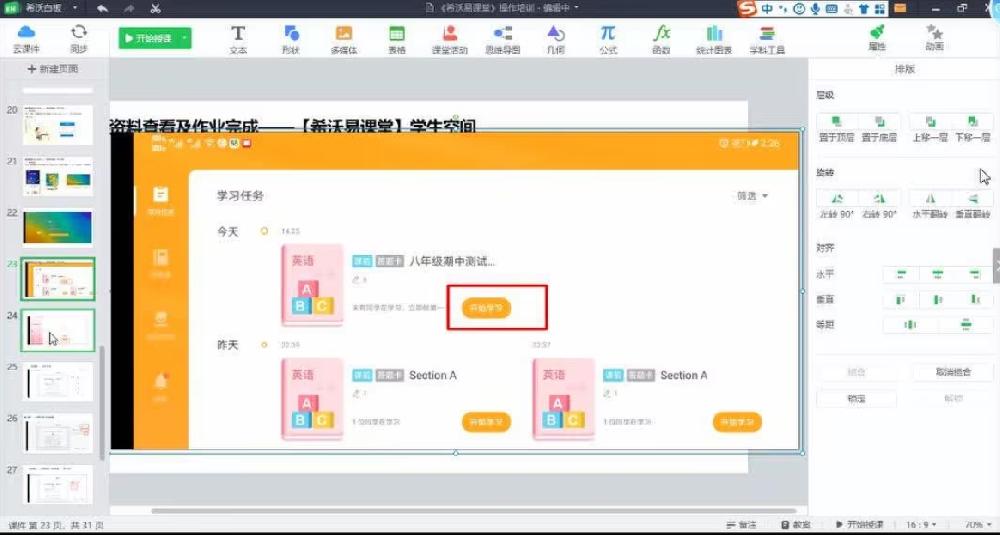Click the slide list vertical scrollbar
The height and width of the screenshot is (535, 1000).
pos(102,403)
